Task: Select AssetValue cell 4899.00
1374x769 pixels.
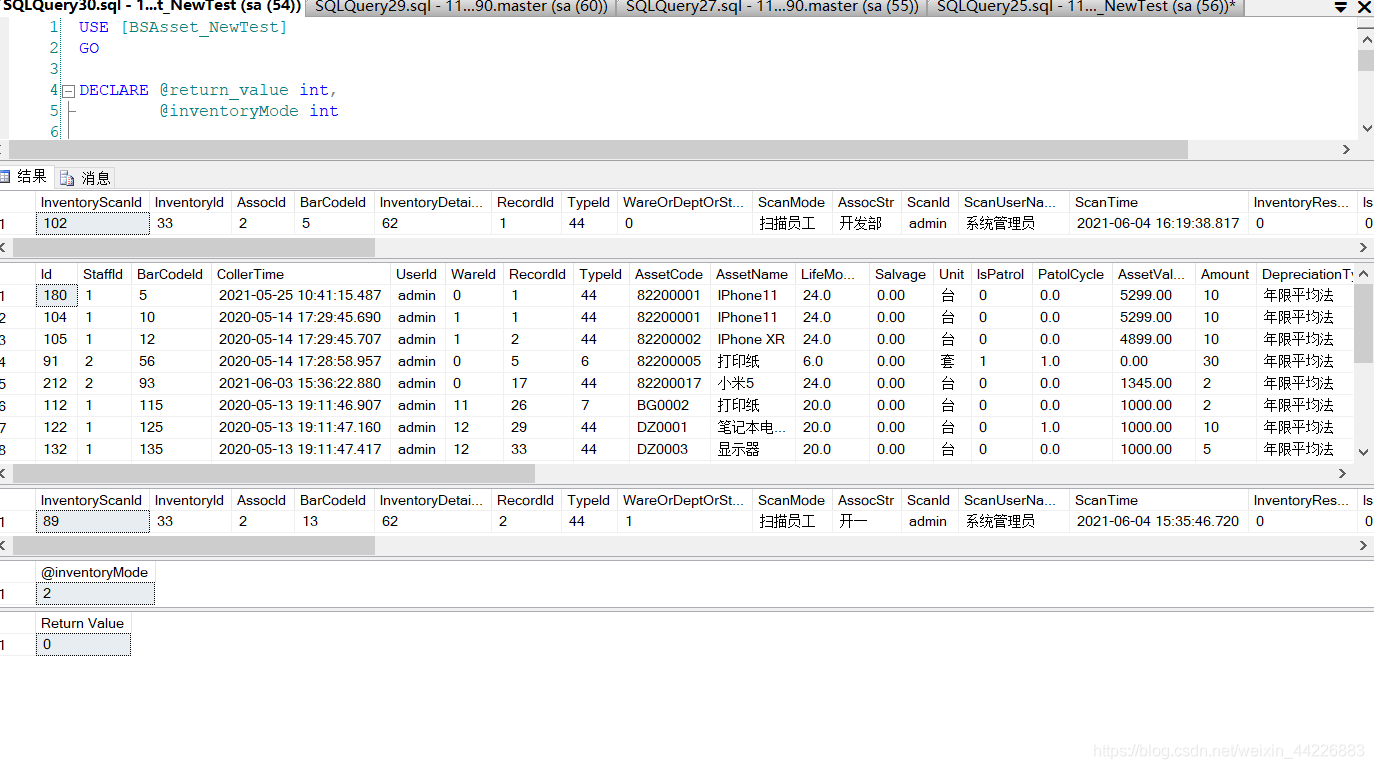Action: [x=1154, y=339]
